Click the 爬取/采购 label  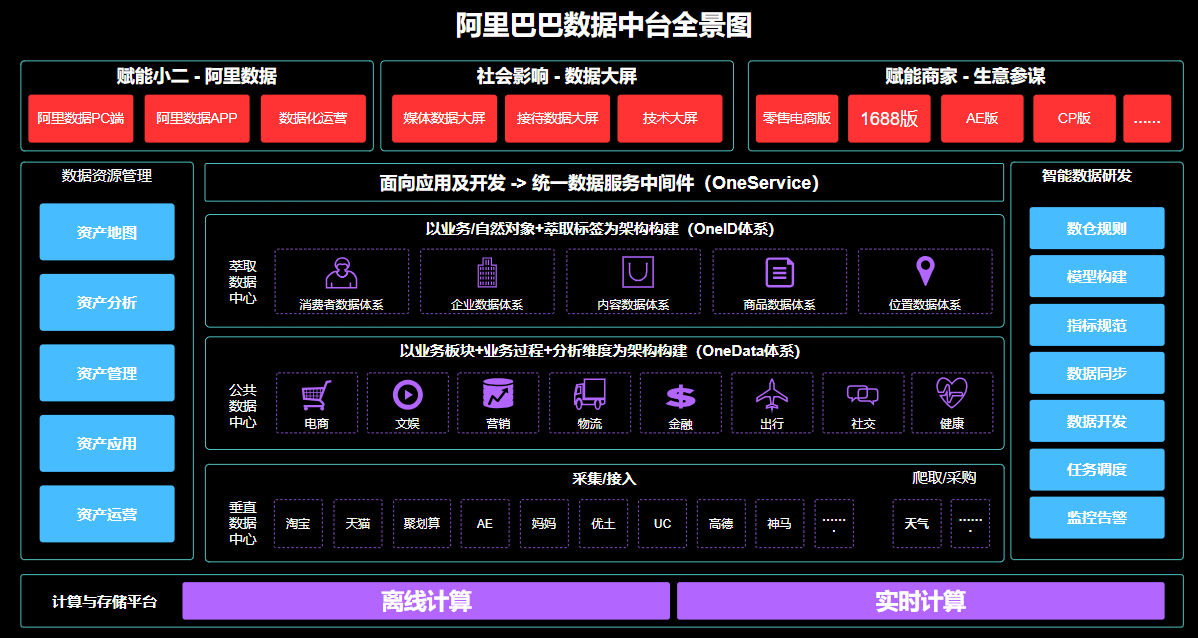[944, 478]
